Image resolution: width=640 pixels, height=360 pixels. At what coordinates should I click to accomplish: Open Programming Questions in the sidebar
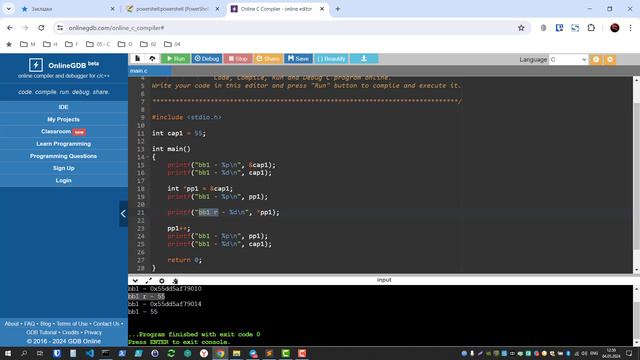(63, 156)
